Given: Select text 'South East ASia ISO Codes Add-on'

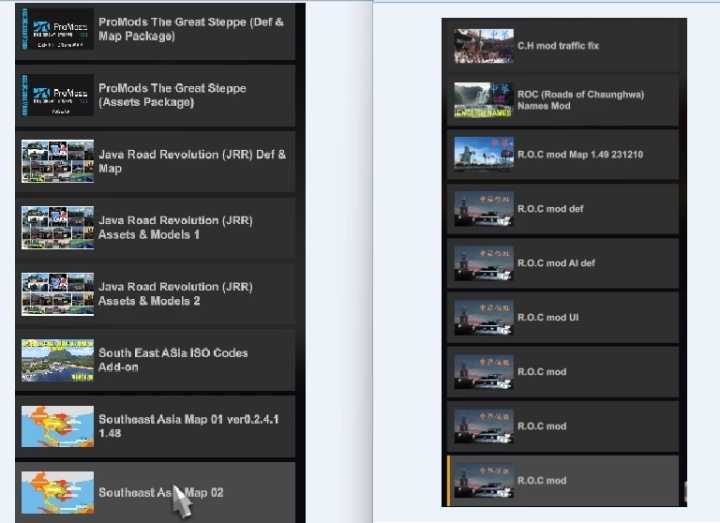Looking at the screenshot, I should click(173, 360).
